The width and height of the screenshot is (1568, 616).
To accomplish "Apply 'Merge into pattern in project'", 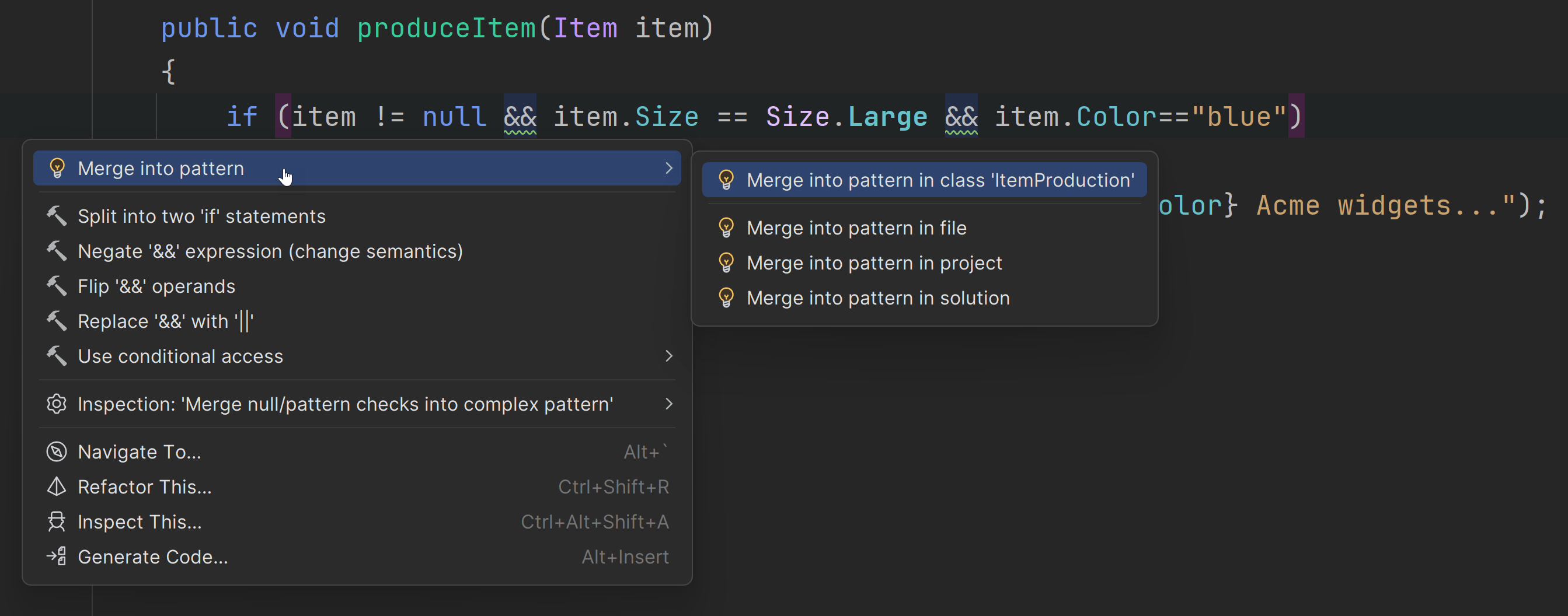I will pyautogui.click(x=873, y=262).
